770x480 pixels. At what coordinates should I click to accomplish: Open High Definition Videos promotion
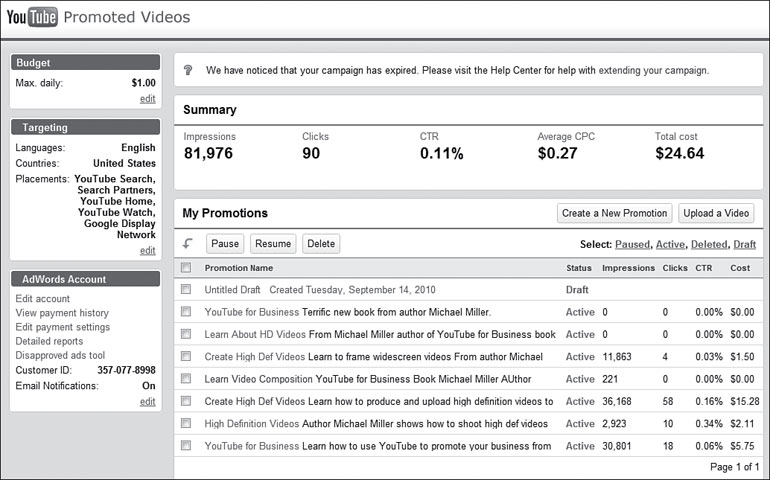click(252, 424)
